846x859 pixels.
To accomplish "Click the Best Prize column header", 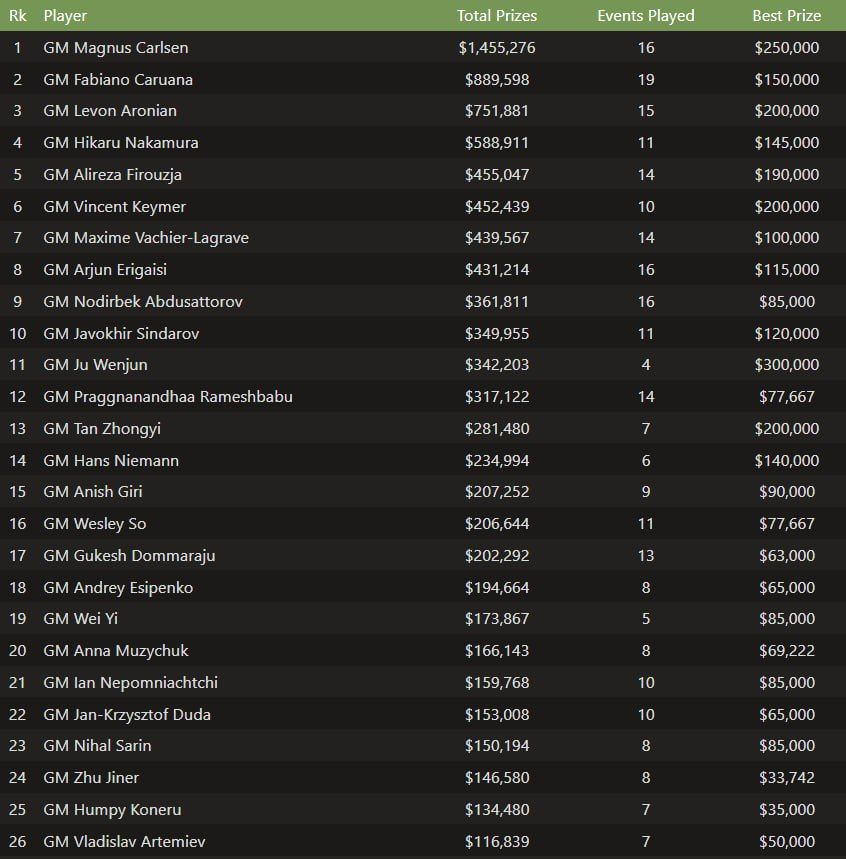I will point(786,16).
